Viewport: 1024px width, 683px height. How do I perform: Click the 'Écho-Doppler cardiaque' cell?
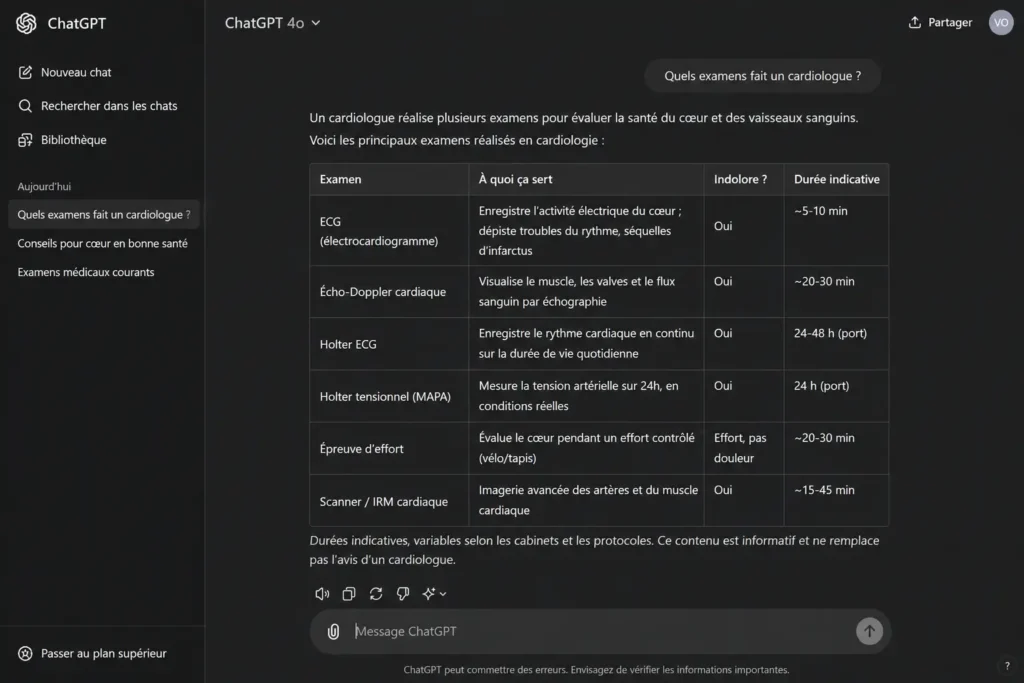[x=389, y=291]
